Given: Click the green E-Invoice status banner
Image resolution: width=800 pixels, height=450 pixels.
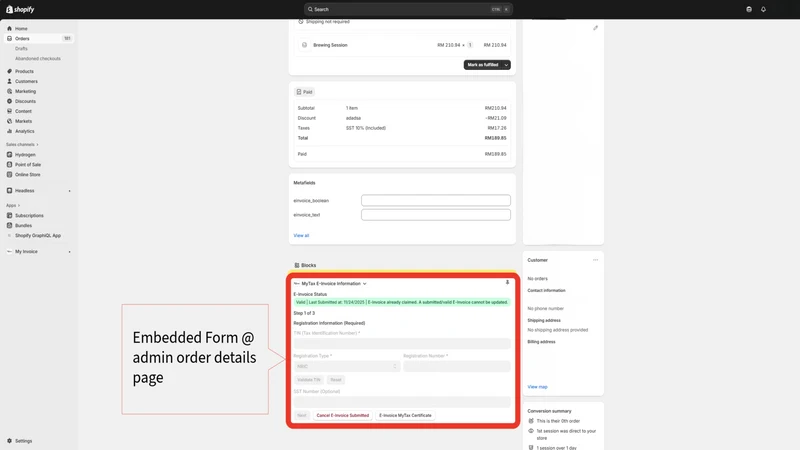Looking at the screenshot, I should pyautogui.click(x=402, y=302).
